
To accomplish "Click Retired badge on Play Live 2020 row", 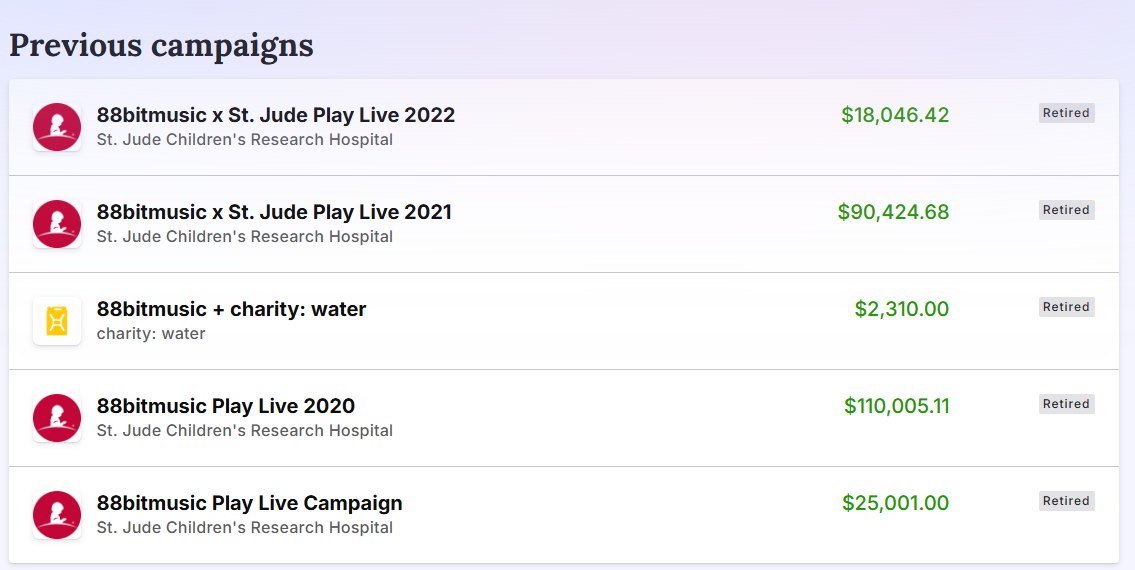I will click(x=1066, y=404).
